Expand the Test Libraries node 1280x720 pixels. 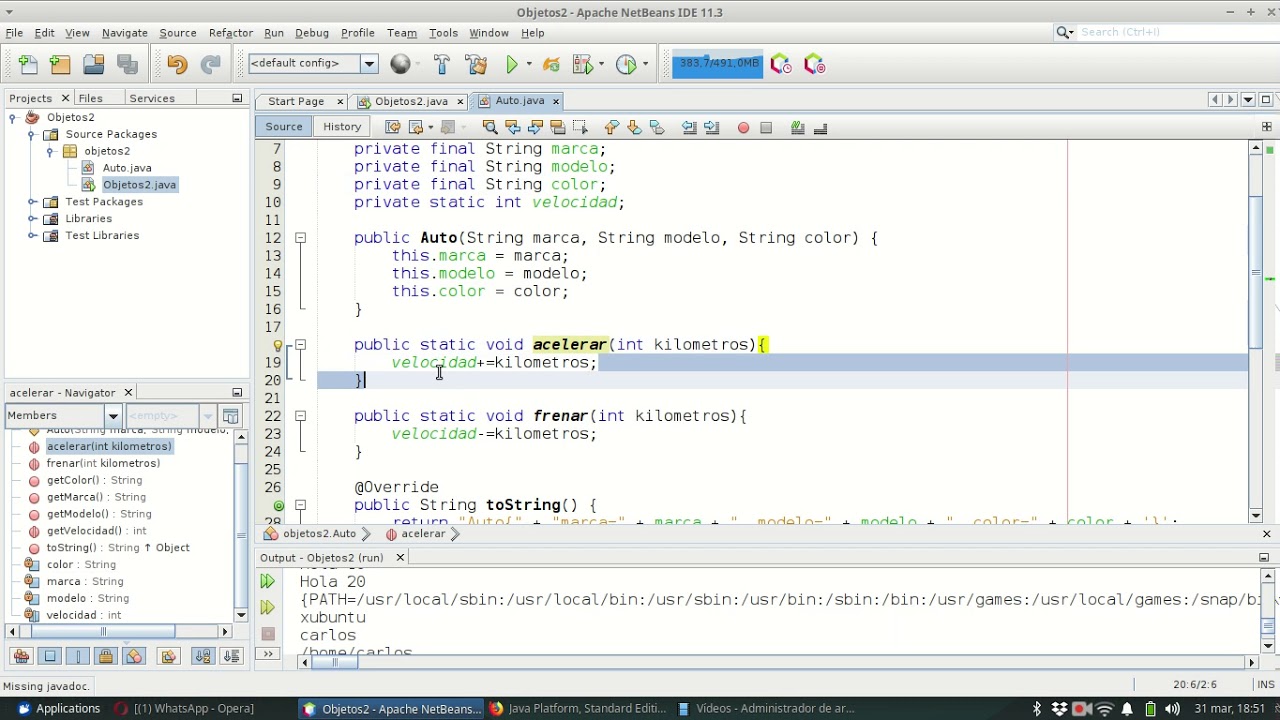[x=32, y=236]
